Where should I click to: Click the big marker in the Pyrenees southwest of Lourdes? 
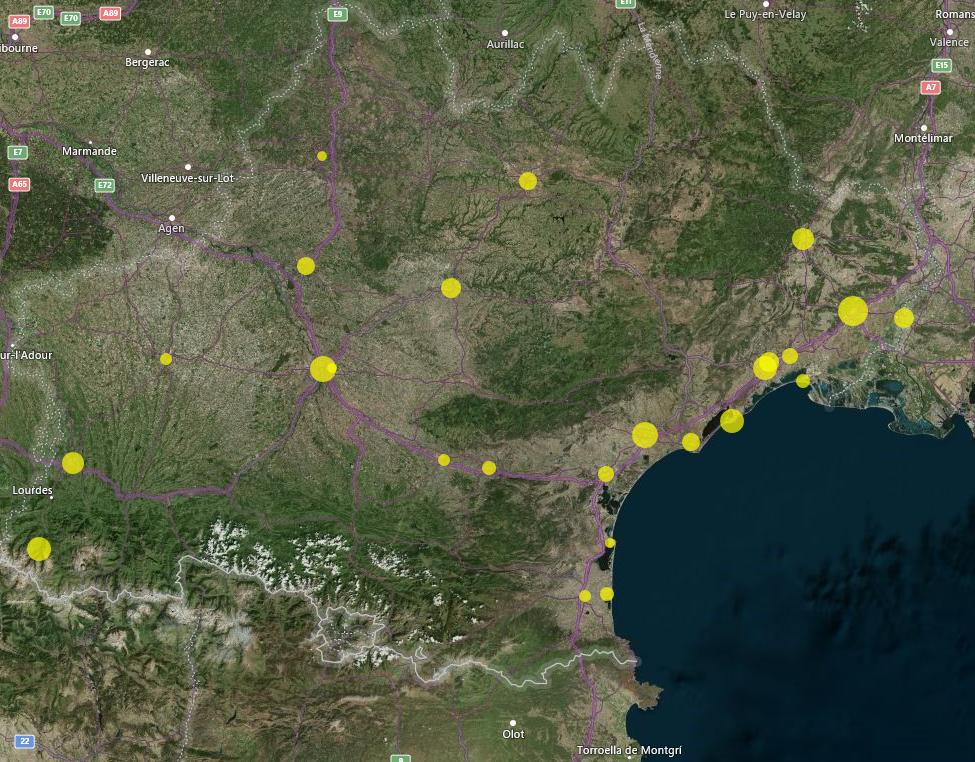click(39, 549)
